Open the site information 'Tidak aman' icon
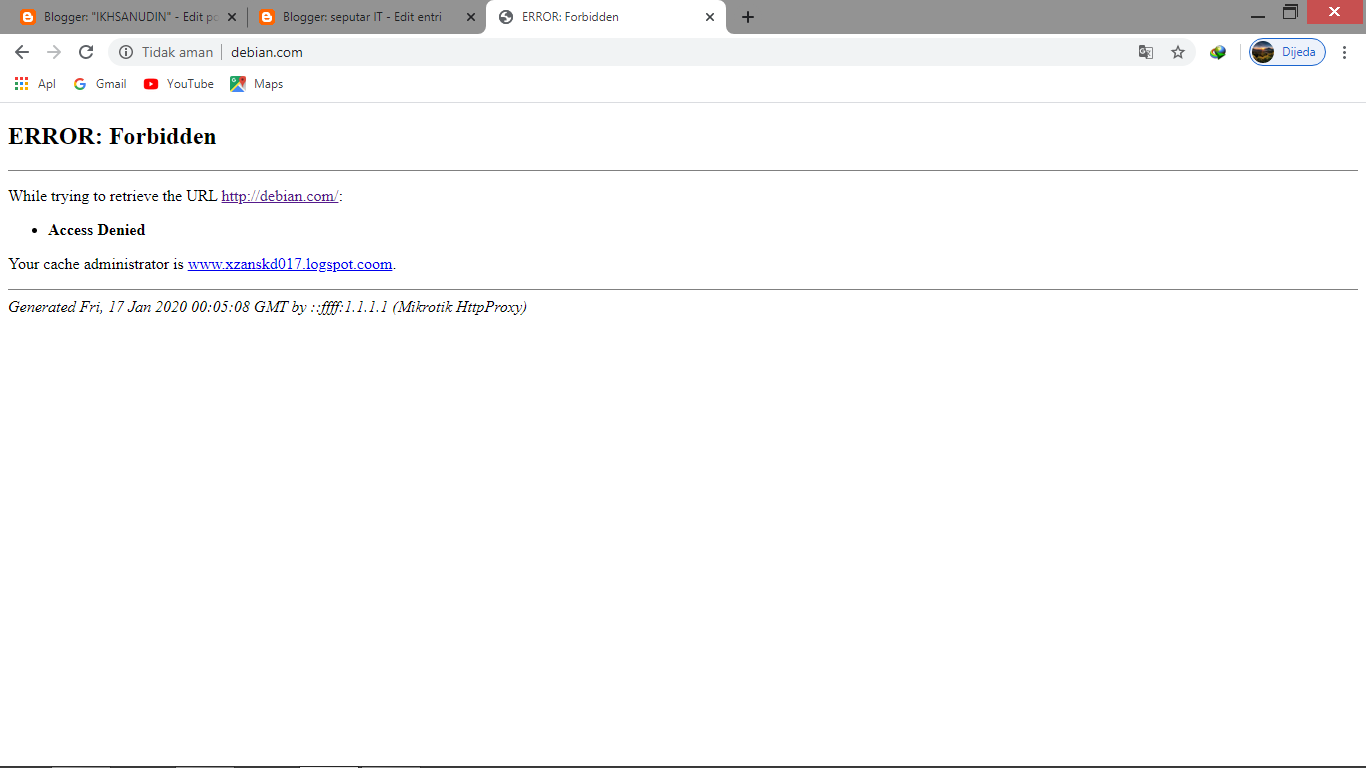The width and height of the screenshot is (1366, 768). pos(126,52)
